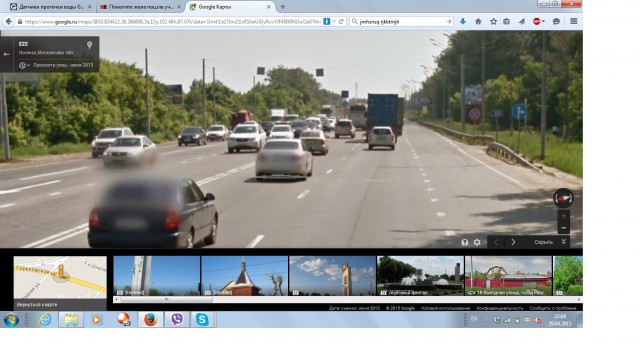This screenshot has height=360, width=640.
Task: Open Viber from the taskbar
Action: (177, 320)
